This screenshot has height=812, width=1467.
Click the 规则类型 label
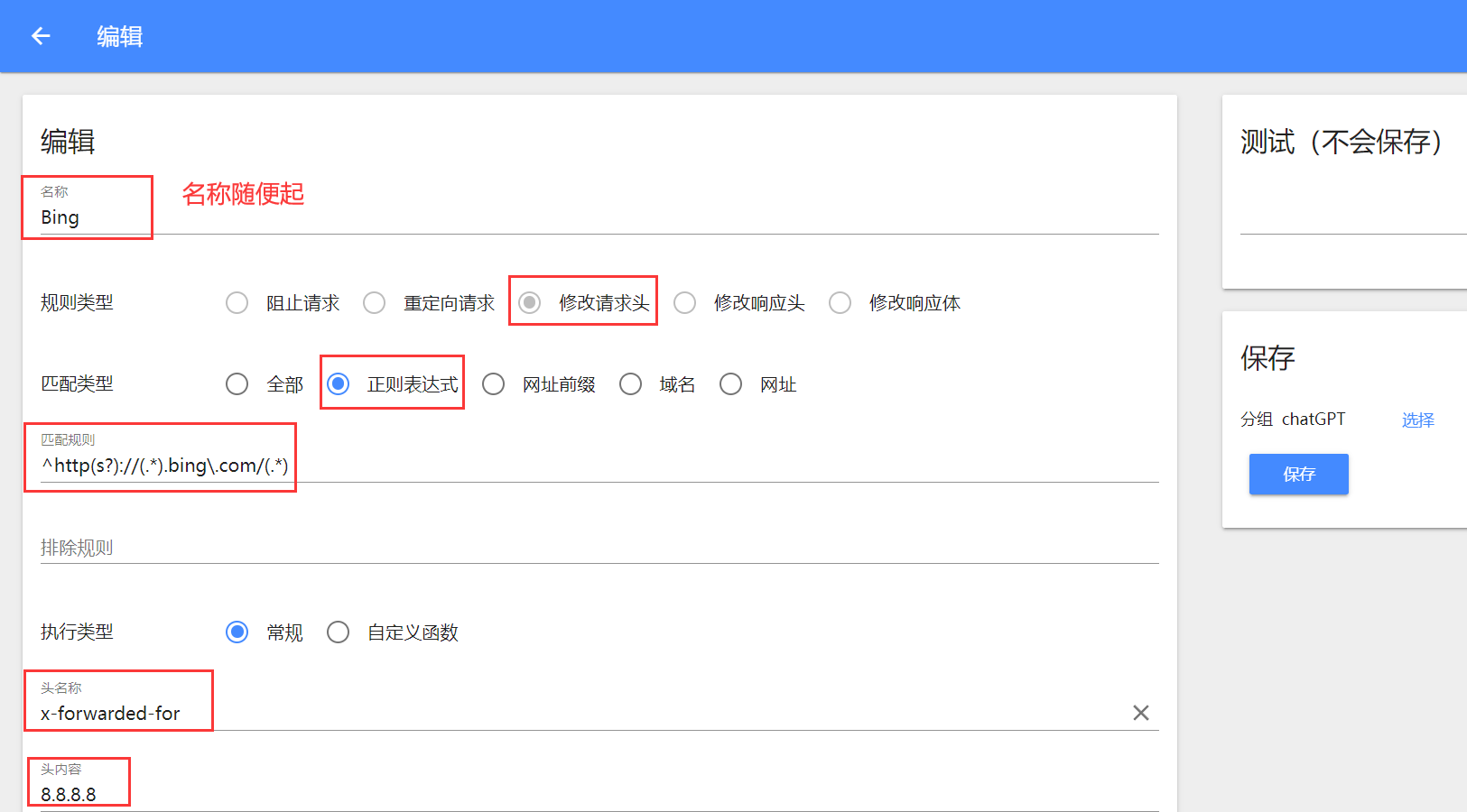click(77, 302)
